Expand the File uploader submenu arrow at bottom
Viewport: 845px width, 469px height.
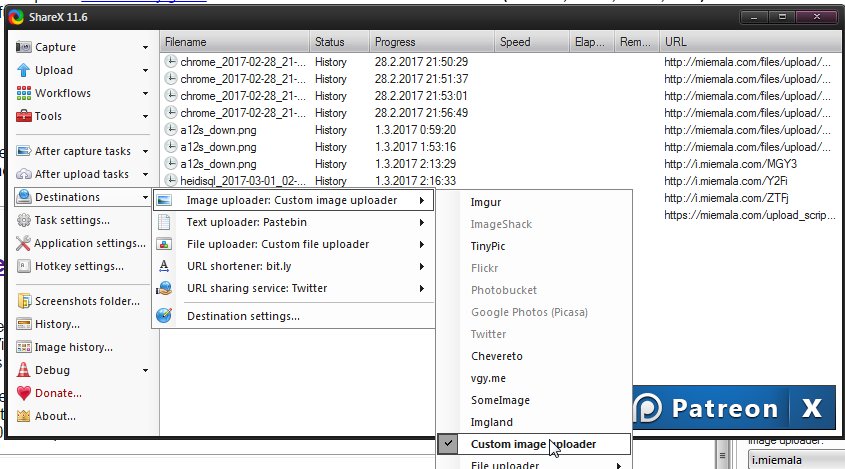(619, 465)
